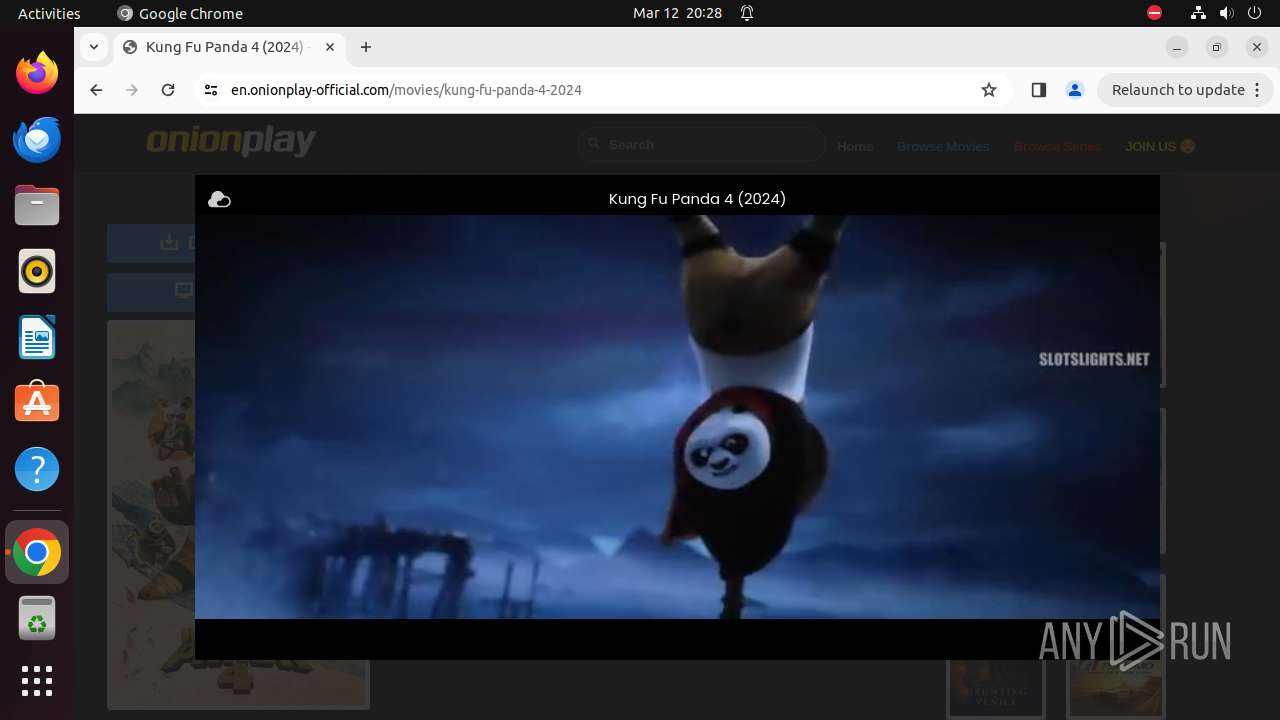The image size is (1280, 720).
Task: Open a new browser tab
Action: point(366,47)
